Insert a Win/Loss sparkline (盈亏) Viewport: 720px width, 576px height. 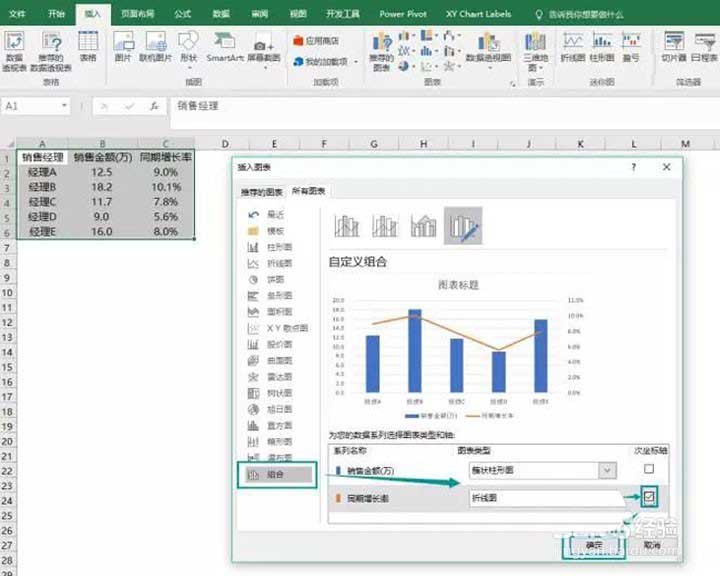(x=631, y=46)
